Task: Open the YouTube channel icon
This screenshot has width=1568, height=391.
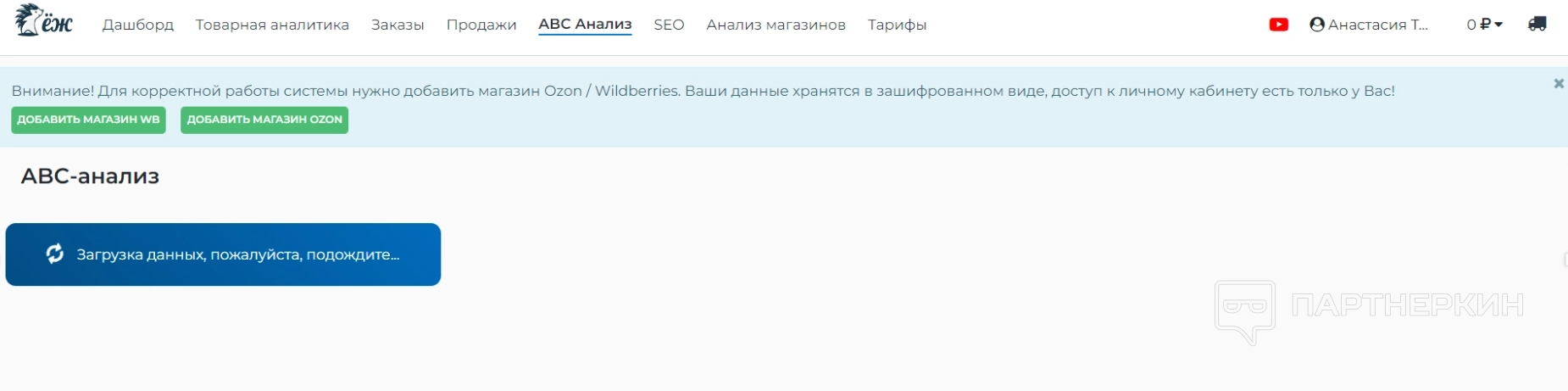Action: coord(1279,25)
